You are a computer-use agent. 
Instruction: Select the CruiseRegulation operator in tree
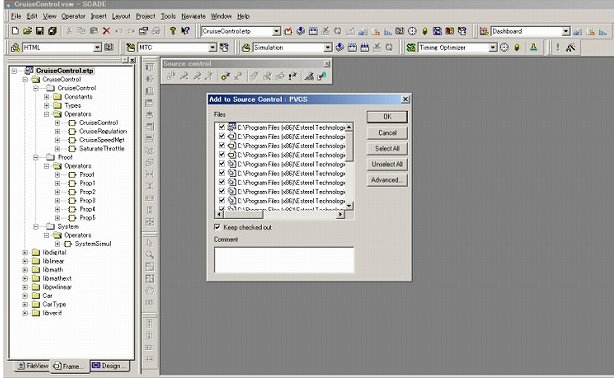pos(103,131)
